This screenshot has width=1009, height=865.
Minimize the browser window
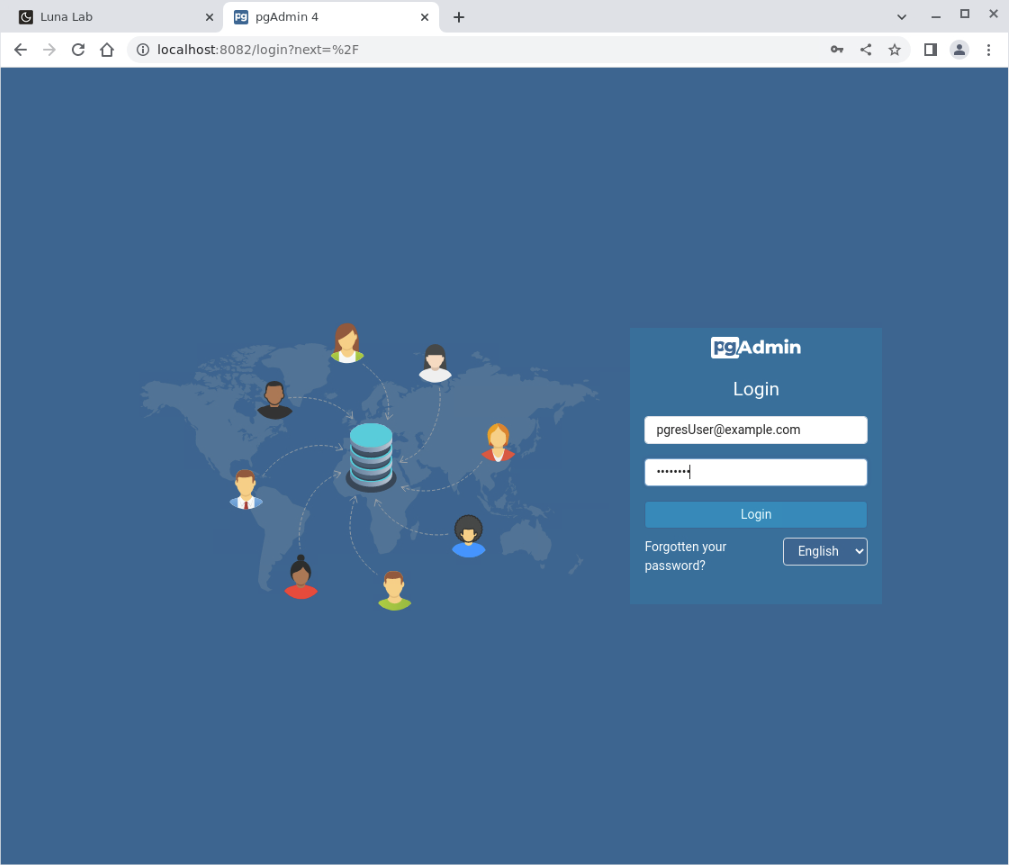tap(936, 15)
